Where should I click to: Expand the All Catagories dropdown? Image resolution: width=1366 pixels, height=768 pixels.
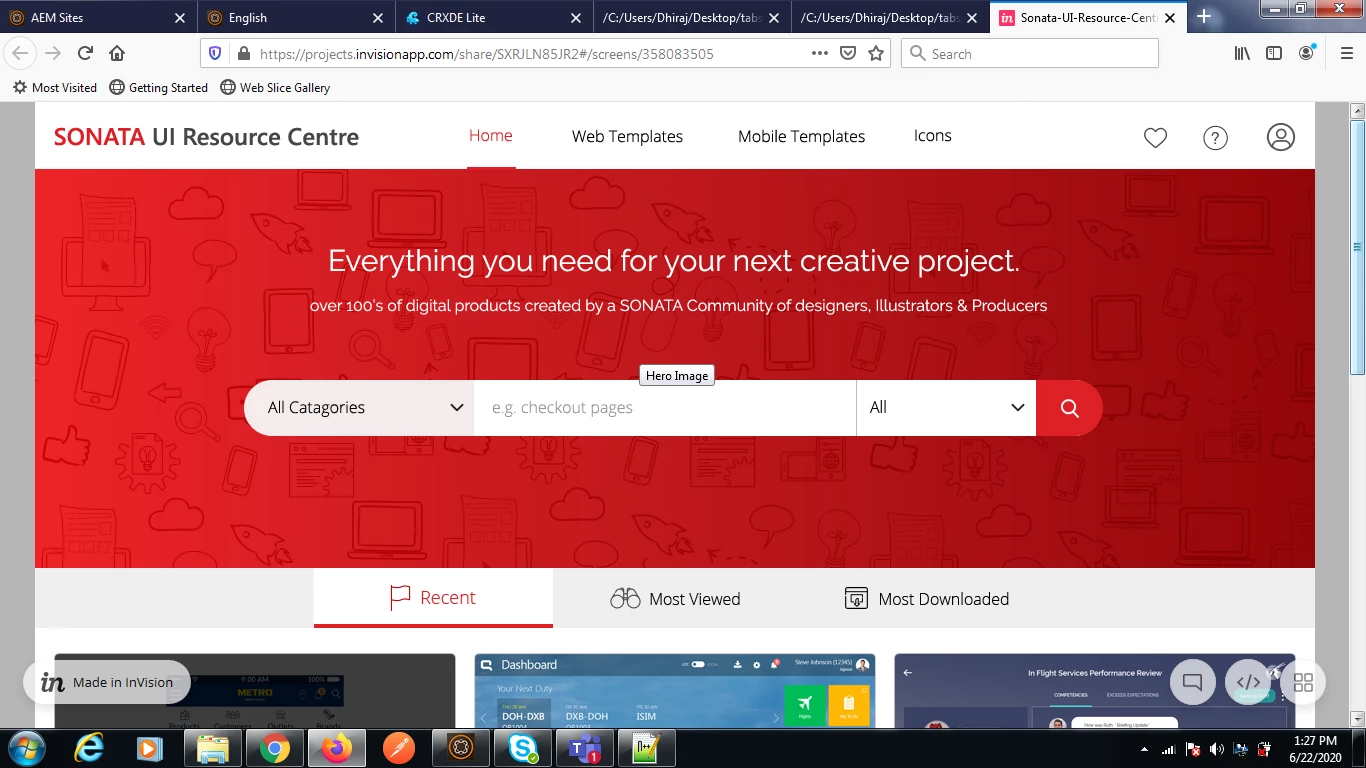(359, 408)
